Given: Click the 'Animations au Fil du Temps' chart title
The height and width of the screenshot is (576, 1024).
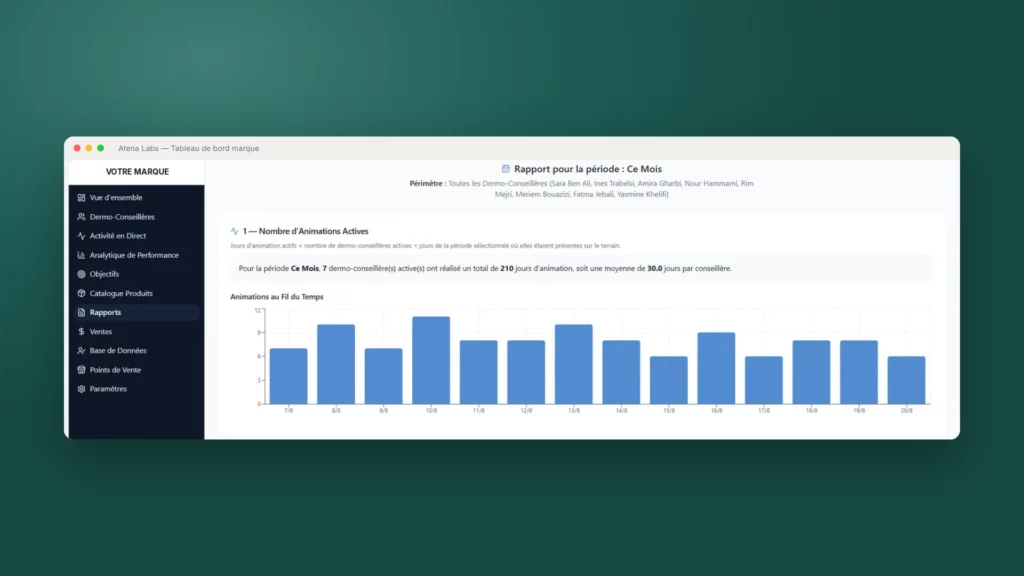Looking at the screenshot, I should 277,296.
